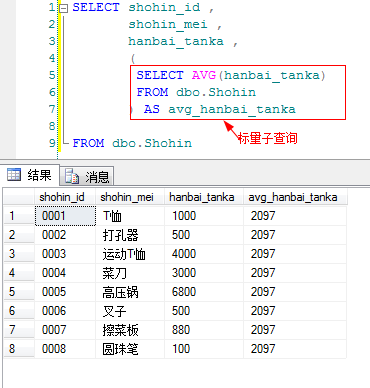Click the avg_hanbai_tanka alias in line 7
Viewport: 370px width, 388px height.
tap(232, 109)
